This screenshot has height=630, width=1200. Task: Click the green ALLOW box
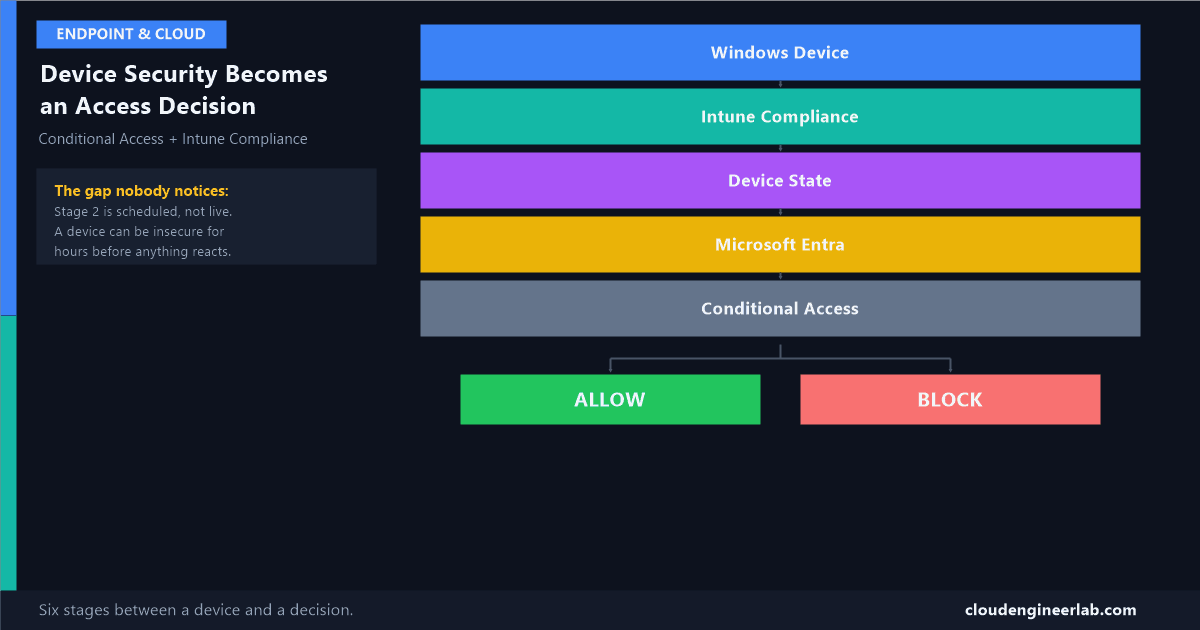coord(610,400)
